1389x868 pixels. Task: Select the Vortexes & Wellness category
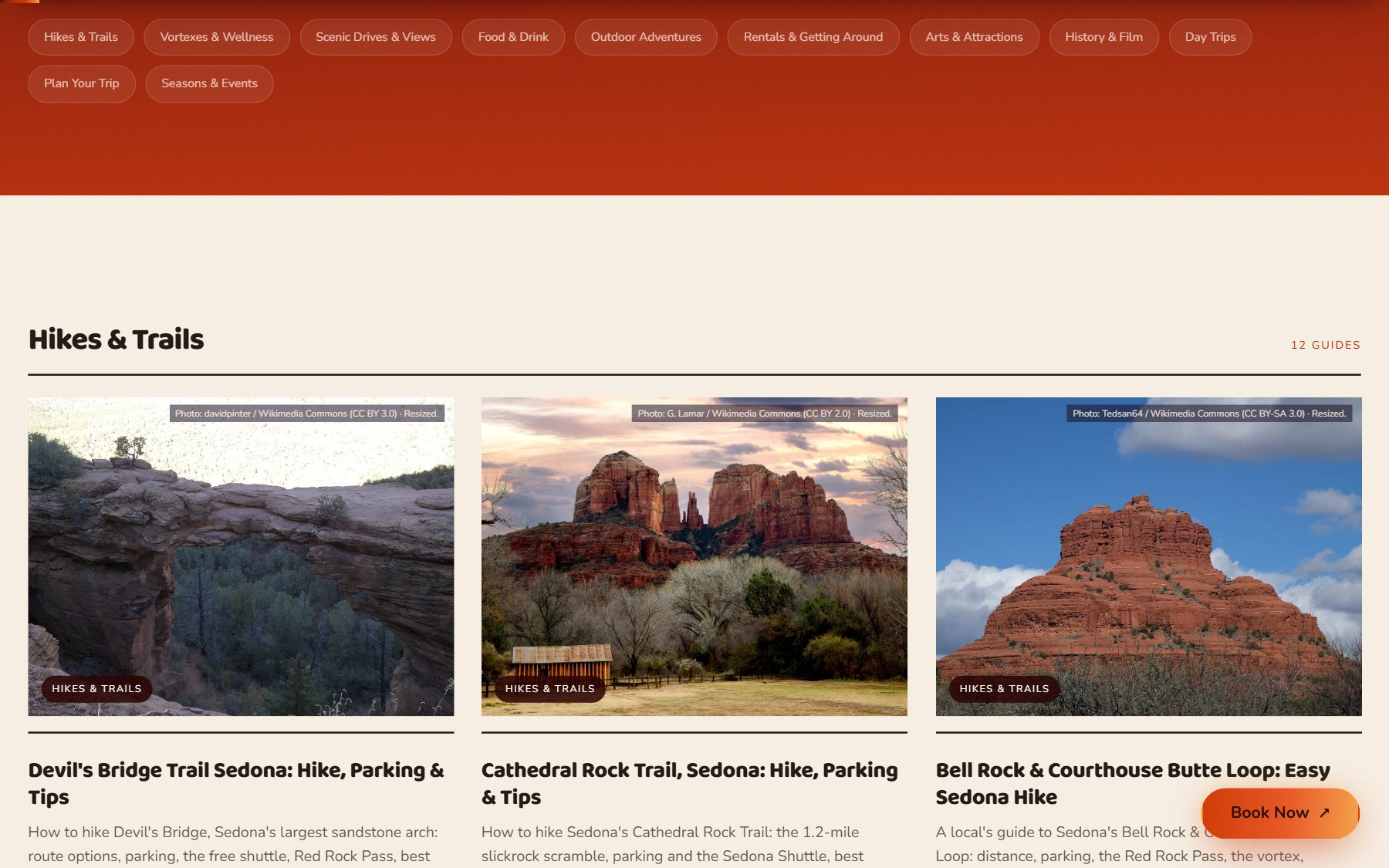(217, 37)
